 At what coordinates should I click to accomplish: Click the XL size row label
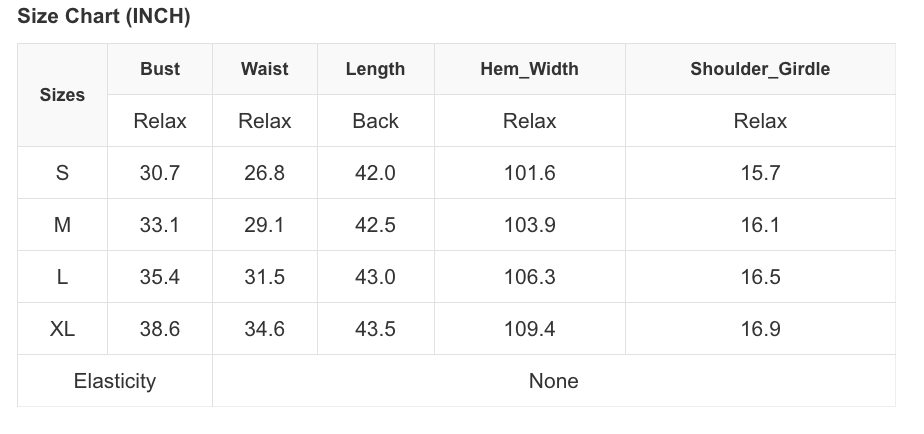click(x=62, y=329)
